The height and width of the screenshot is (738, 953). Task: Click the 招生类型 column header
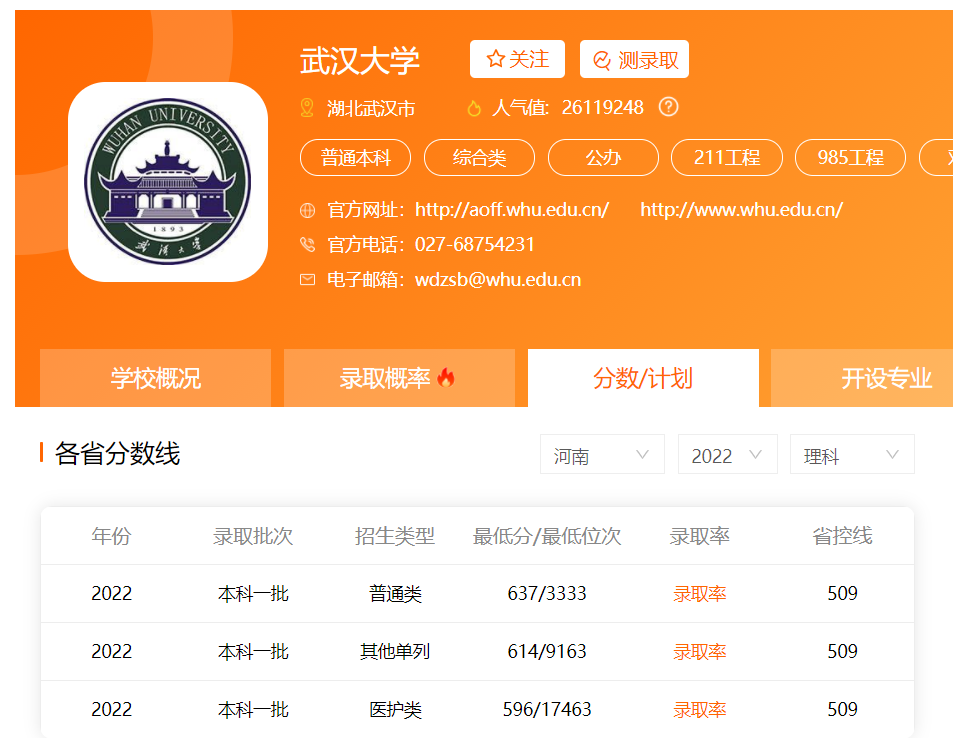(x=395, y=536)
